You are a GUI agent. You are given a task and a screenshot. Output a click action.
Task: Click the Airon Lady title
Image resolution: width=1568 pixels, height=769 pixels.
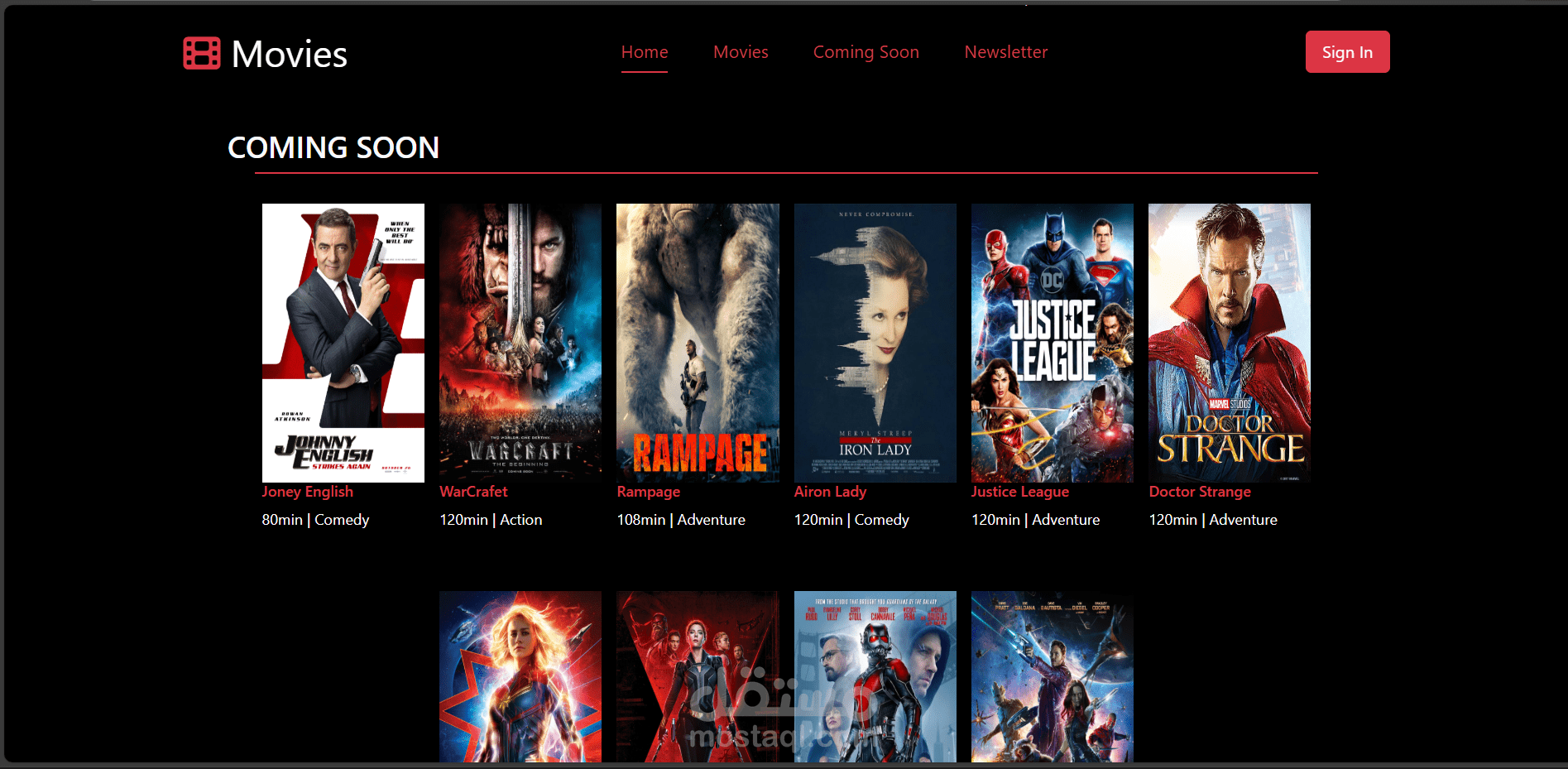pyautogui.click(x=830, y=492)
